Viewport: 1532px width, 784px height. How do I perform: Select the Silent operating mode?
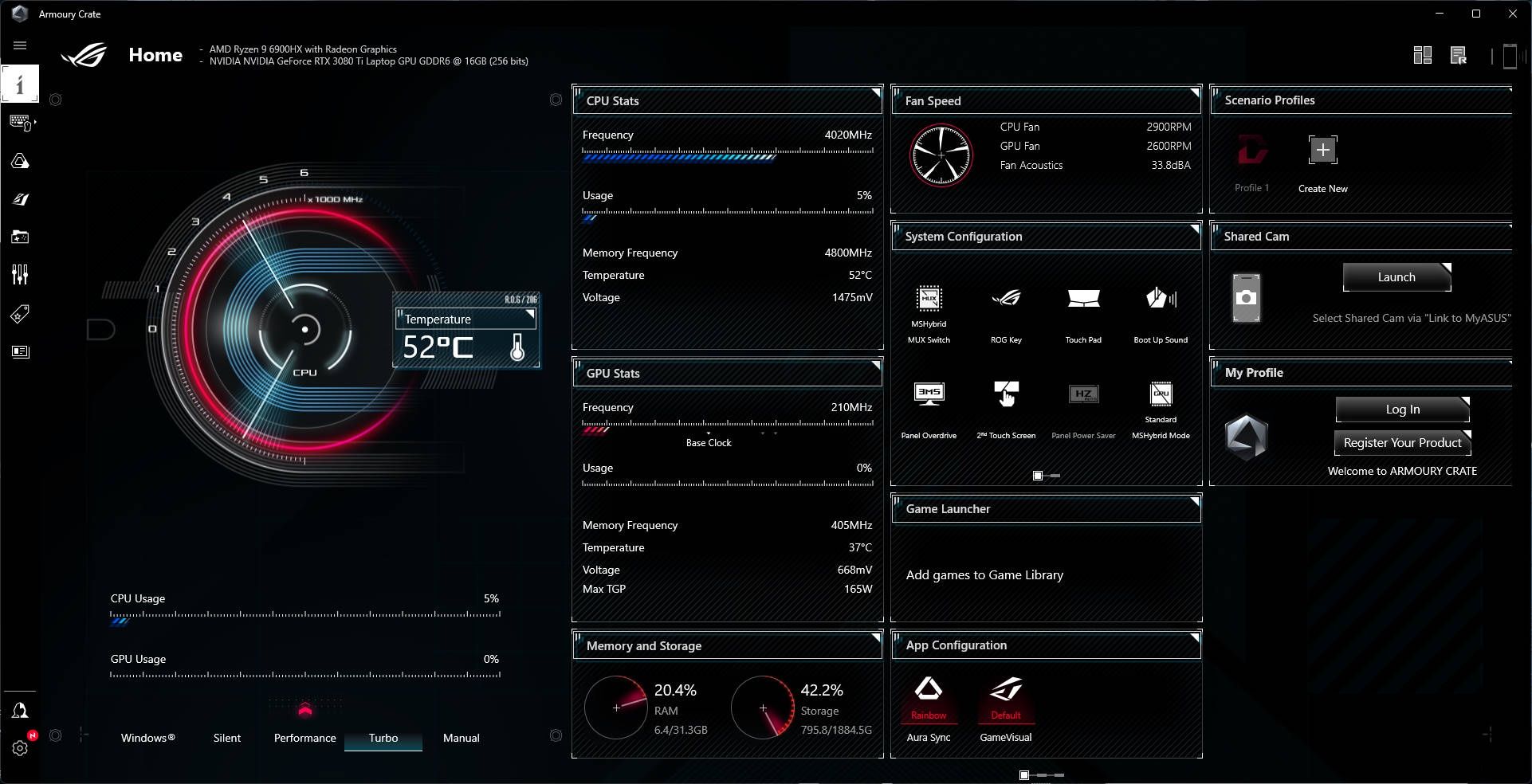coord(227,738)
